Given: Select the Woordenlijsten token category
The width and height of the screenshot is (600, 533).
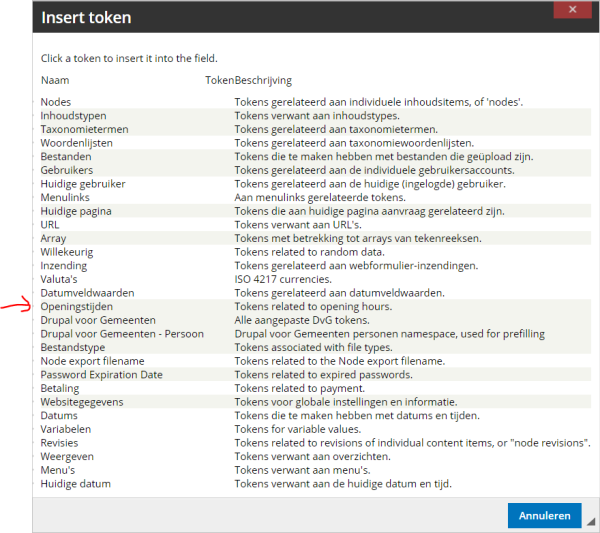Looking at the screenshot, I should [76, 143].
